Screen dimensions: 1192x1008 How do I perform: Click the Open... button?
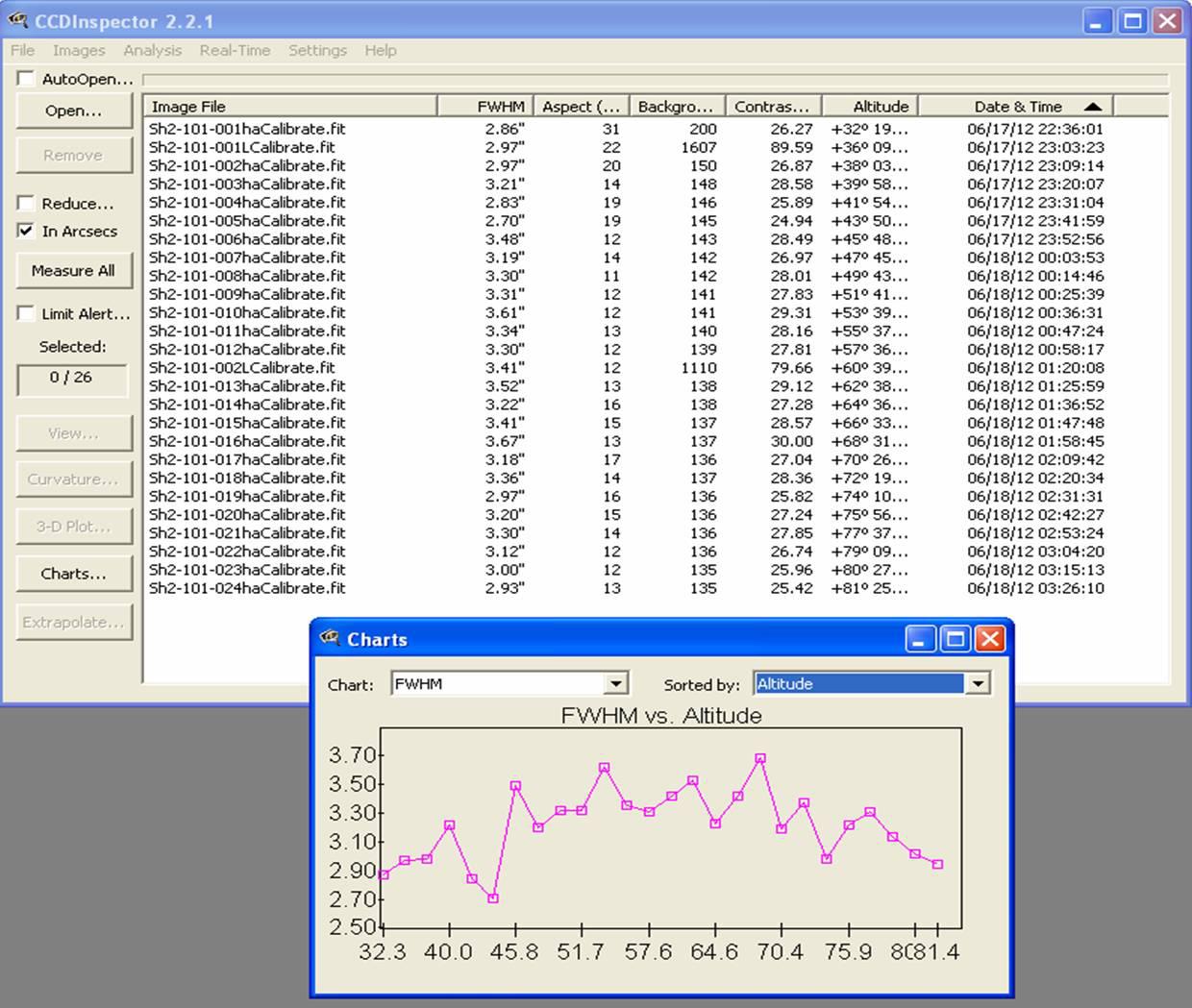(73, 111)
